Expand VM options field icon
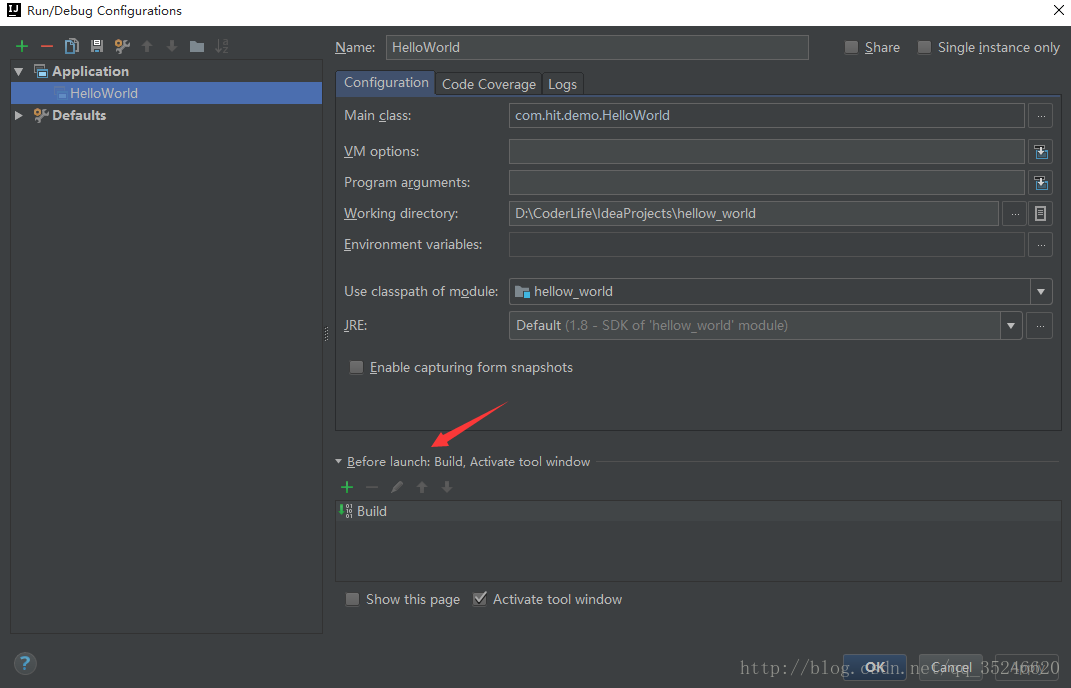 click(1040, 152)
